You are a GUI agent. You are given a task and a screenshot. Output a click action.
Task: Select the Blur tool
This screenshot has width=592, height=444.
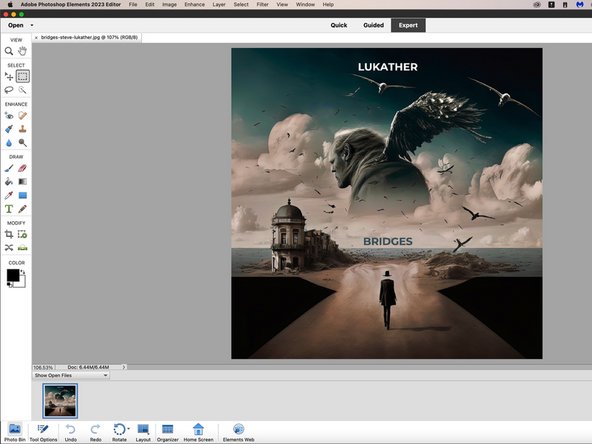click(9, 143)
